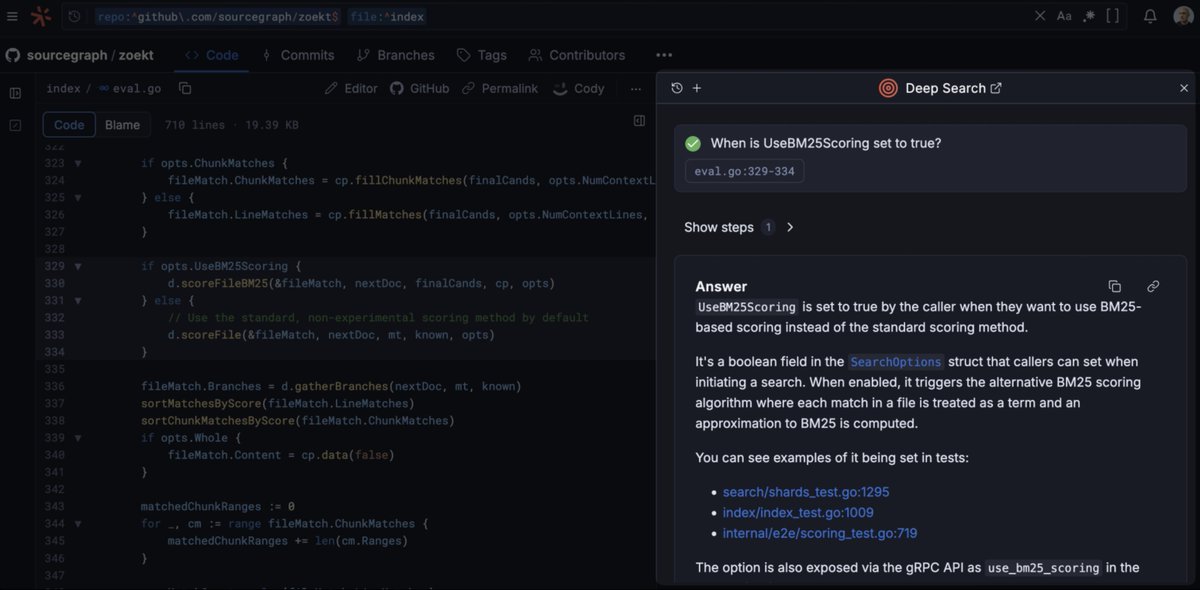Image resolution: width=1200 pixels, height=590 pixels.
Task: Collapse code fold arrow at line 329
Action: coord(78,266)
